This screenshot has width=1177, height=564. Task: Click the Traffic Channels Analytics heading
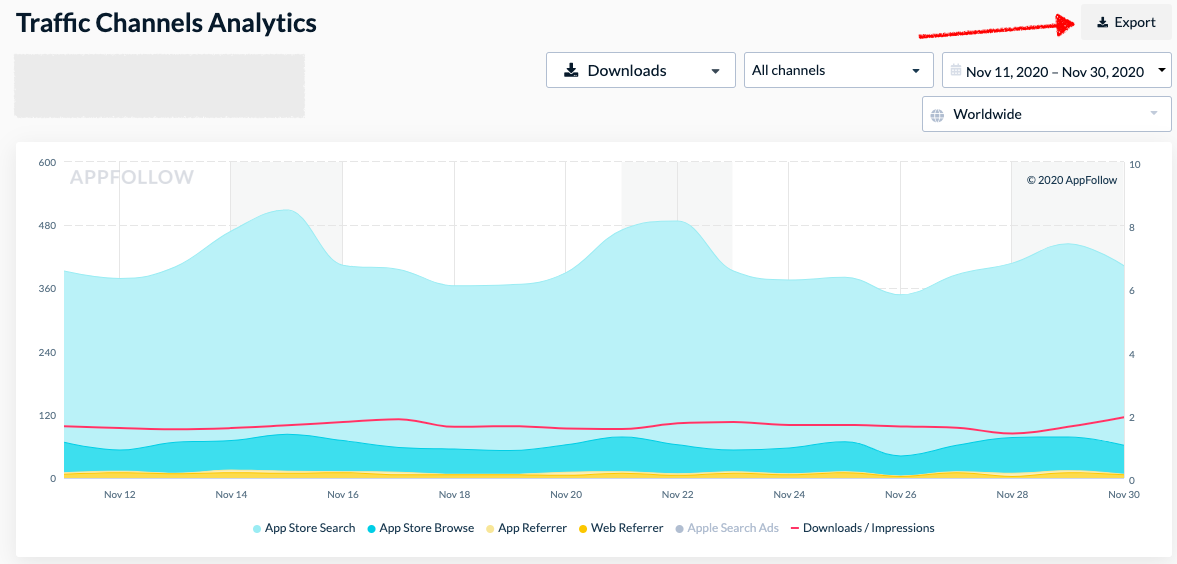pos(166,23)
